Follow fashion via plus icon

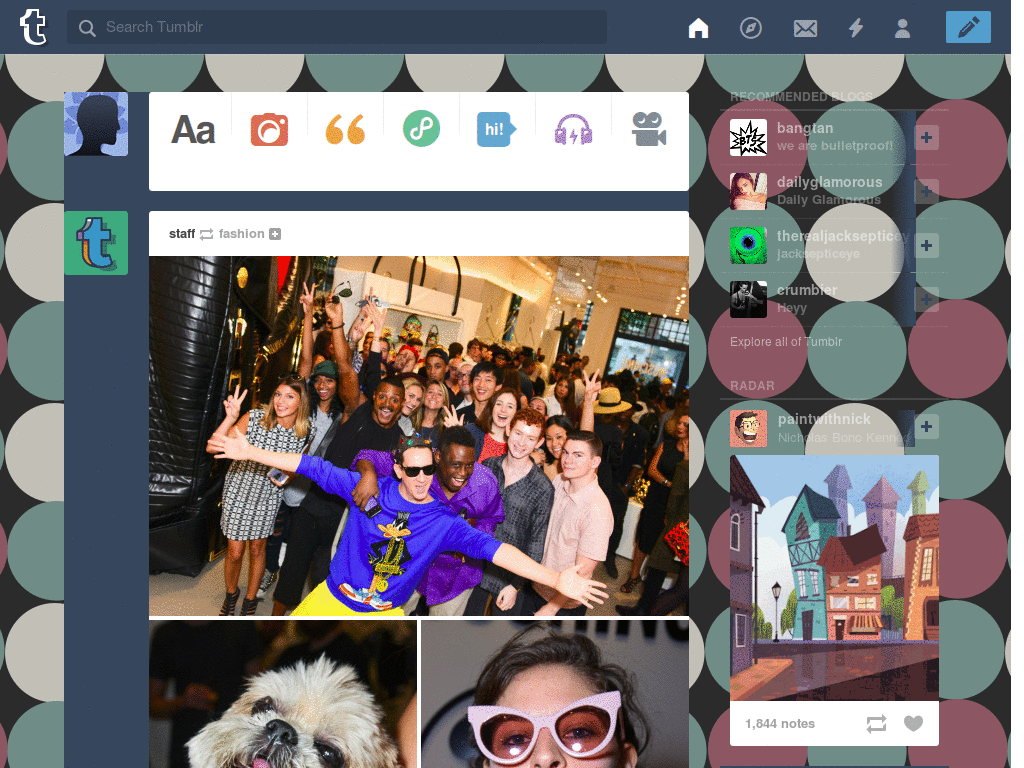click(x=275, y=234)
